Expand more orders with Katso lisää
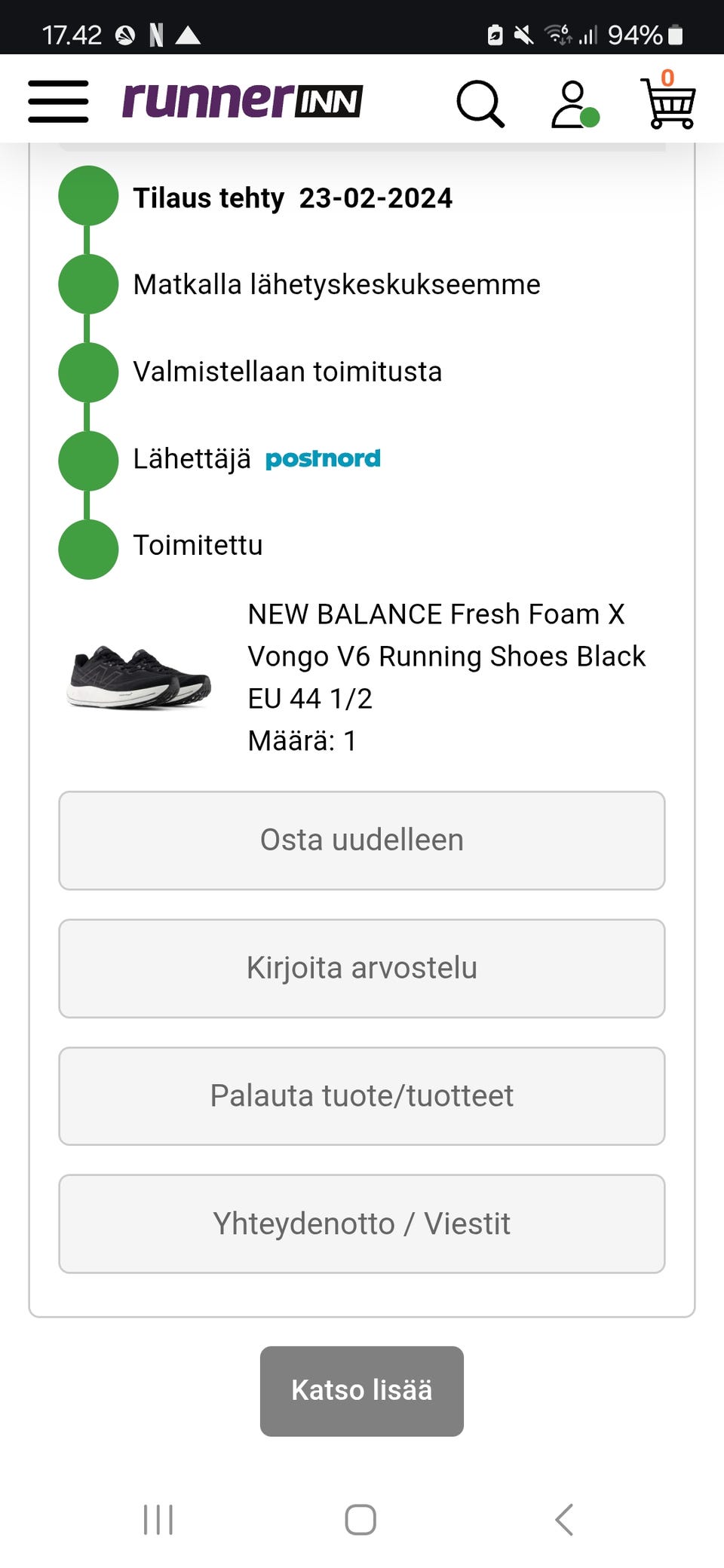 362,1390
